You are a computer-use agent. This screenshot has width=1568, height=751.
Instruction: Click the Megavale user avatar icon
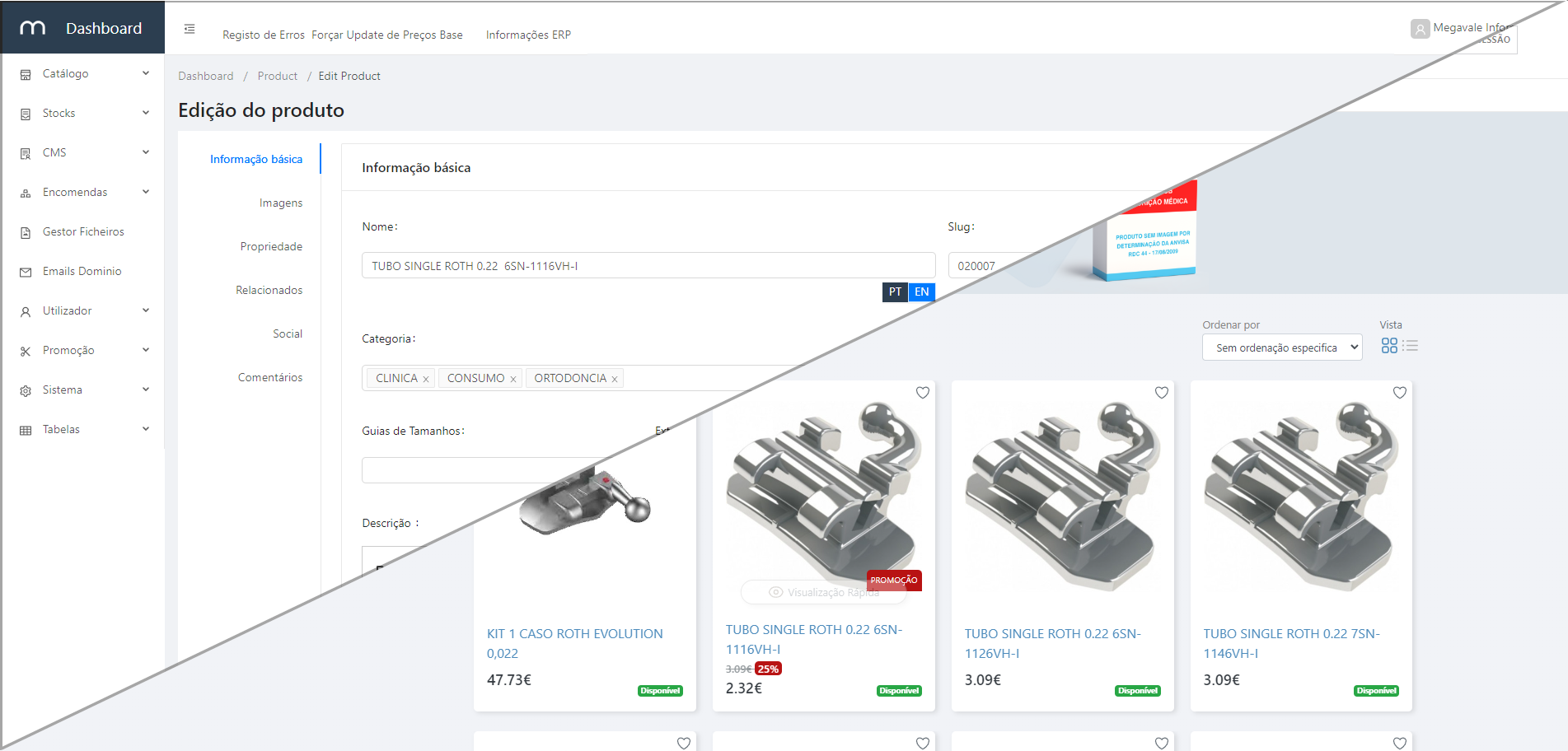click(1420, 30)
